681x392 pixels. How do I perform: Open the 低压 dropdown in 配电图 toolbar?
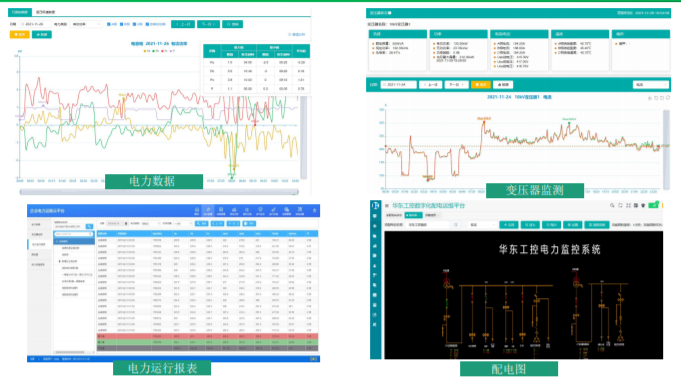[x=482, y=224]
